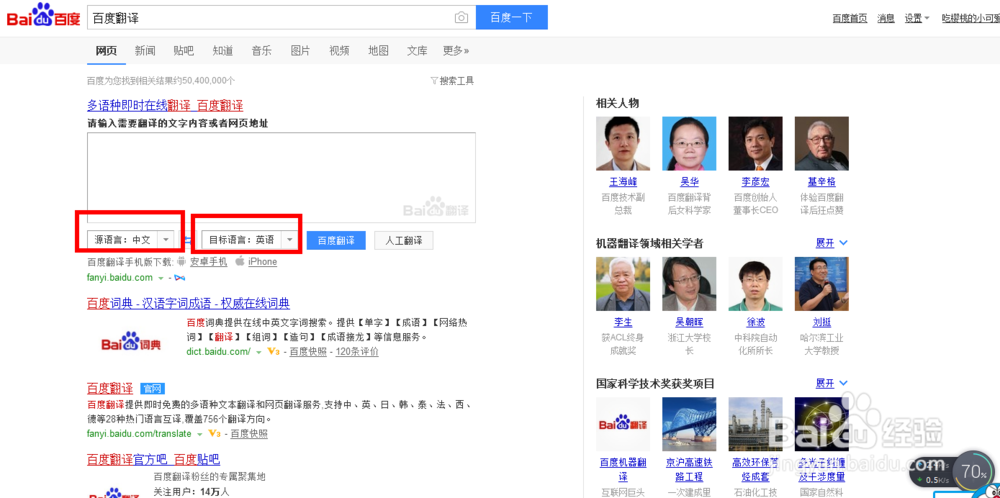Click inside the translation text area
1000x498 pixels.
[281, 177]
